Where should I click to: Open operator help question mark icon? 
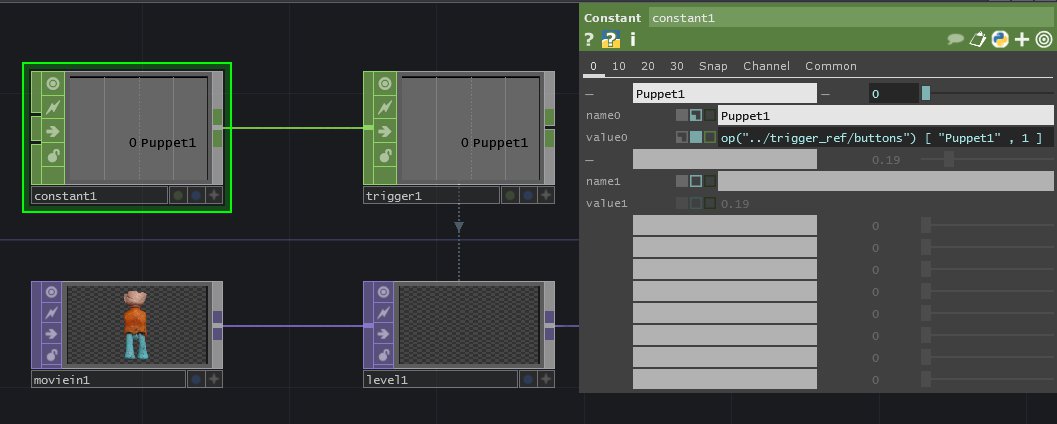pos(590,40)
